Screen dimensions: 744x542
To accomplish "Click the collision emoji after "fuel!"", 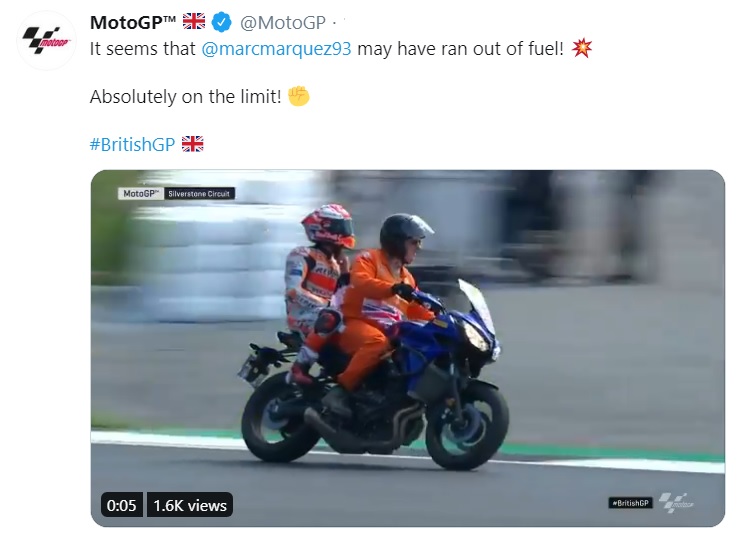I will pos(582,48).
